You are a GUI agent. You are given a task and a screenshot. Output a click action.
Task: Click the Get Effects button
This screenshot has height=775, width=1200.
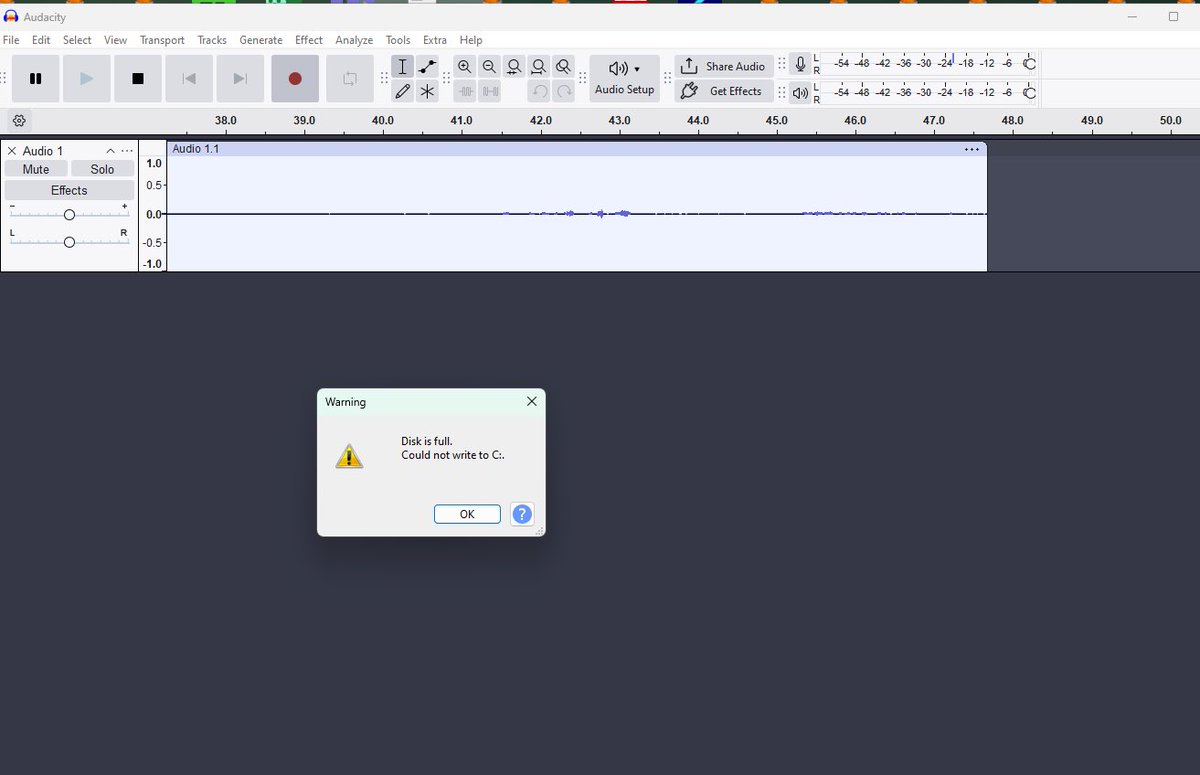coord(724,91)
